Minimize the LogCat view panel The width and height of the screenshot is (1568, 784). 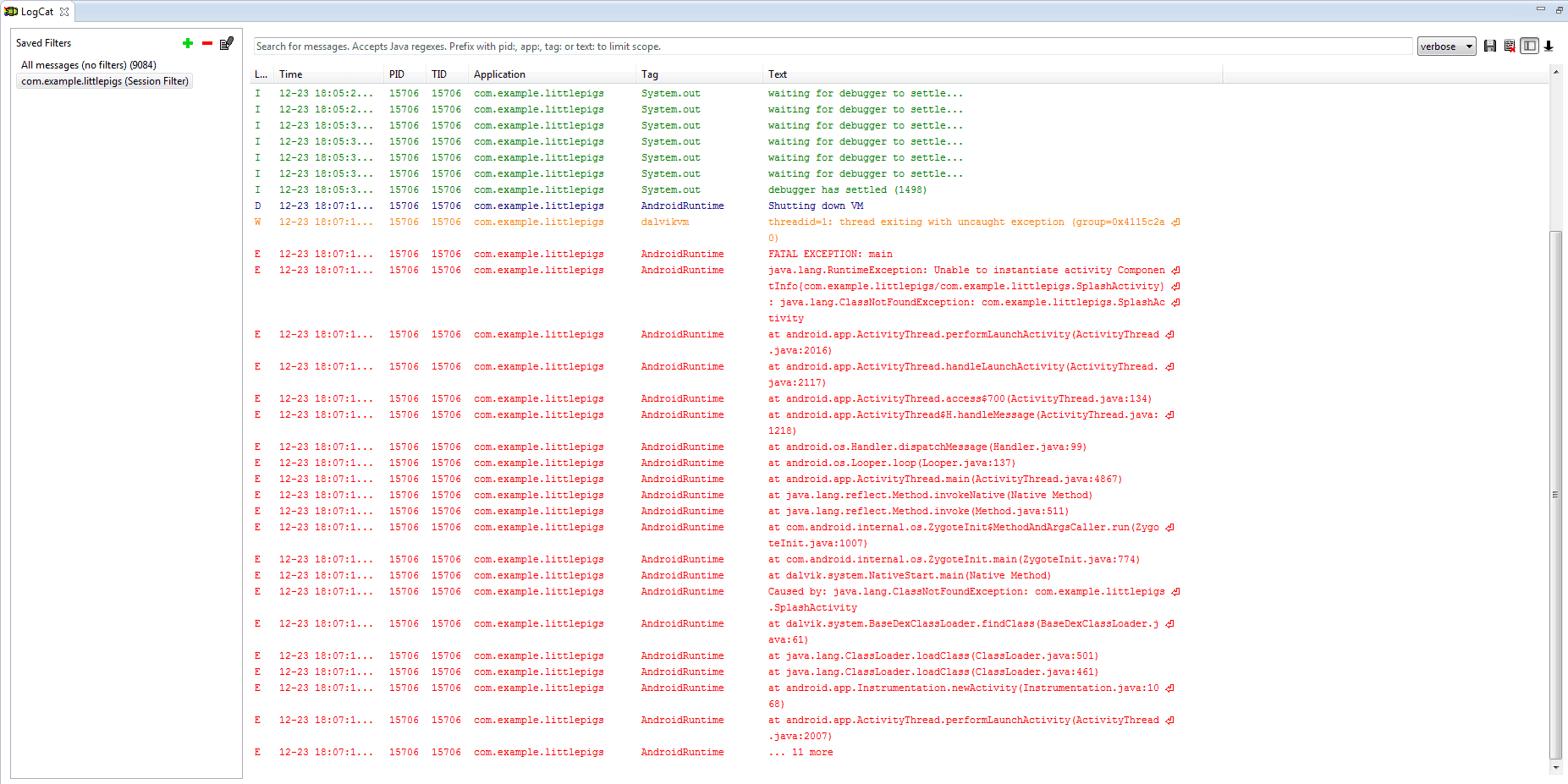pos(1541,9)
